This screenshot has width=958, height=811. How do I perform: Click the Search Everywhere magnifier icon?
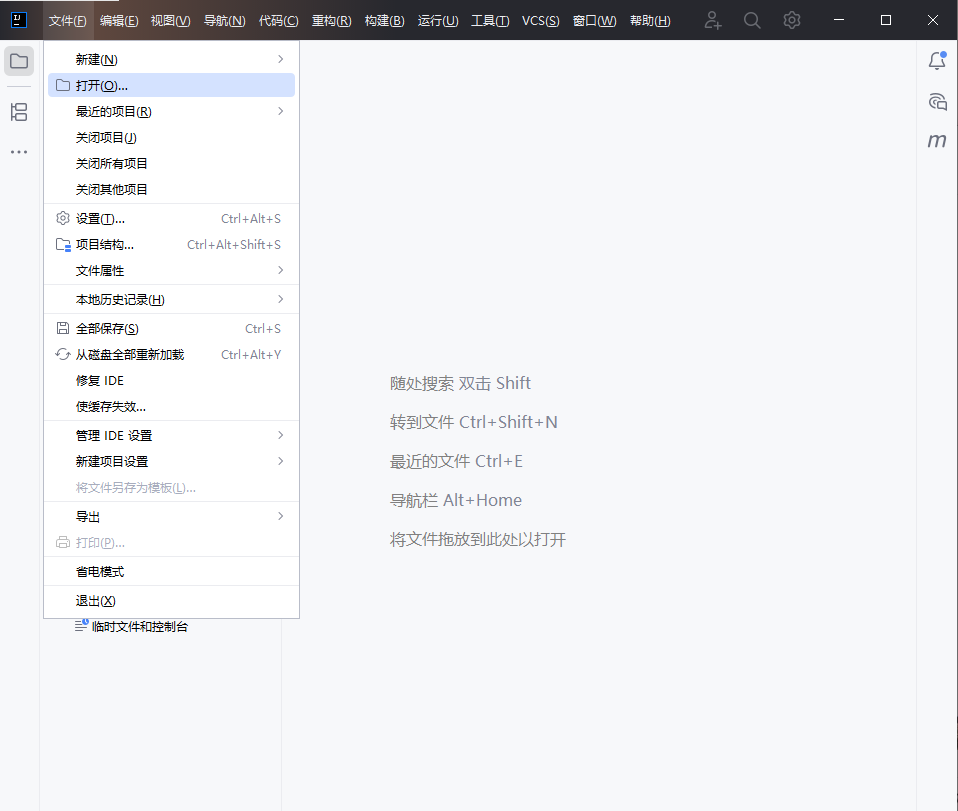pyautogui.click(x=752, y=20)
